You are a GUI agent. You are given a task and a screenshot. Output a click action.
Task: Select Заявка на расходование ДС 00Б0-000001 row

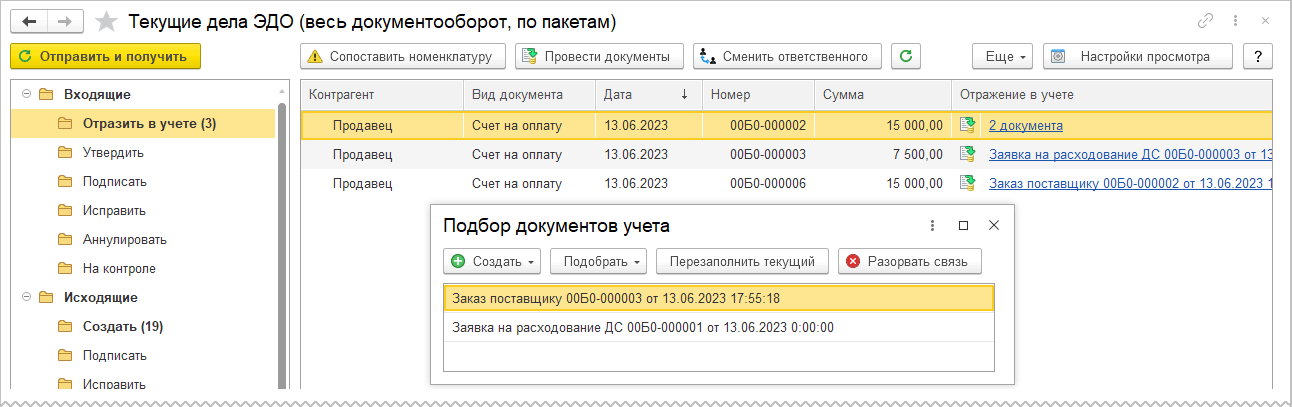642,327
